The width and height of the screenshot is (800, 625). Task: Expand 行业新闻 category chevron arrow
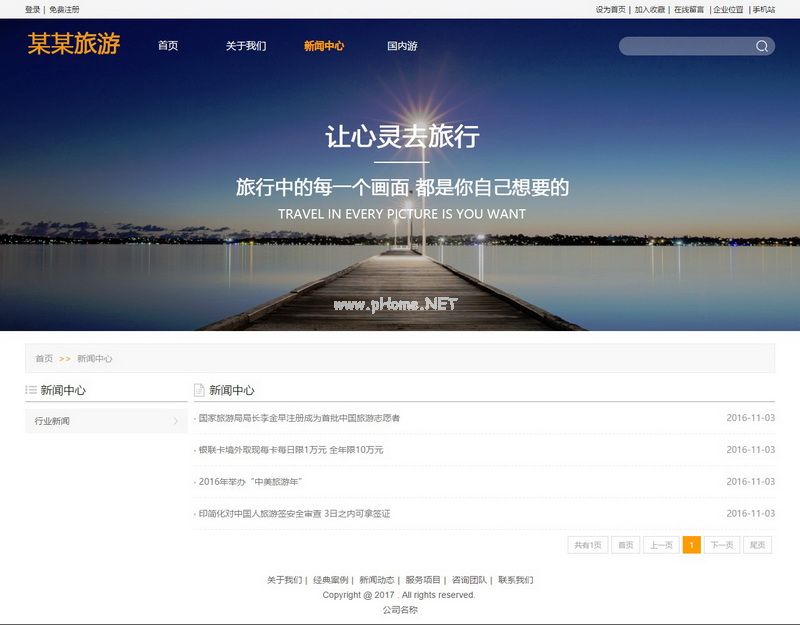(x=176, y=421)
